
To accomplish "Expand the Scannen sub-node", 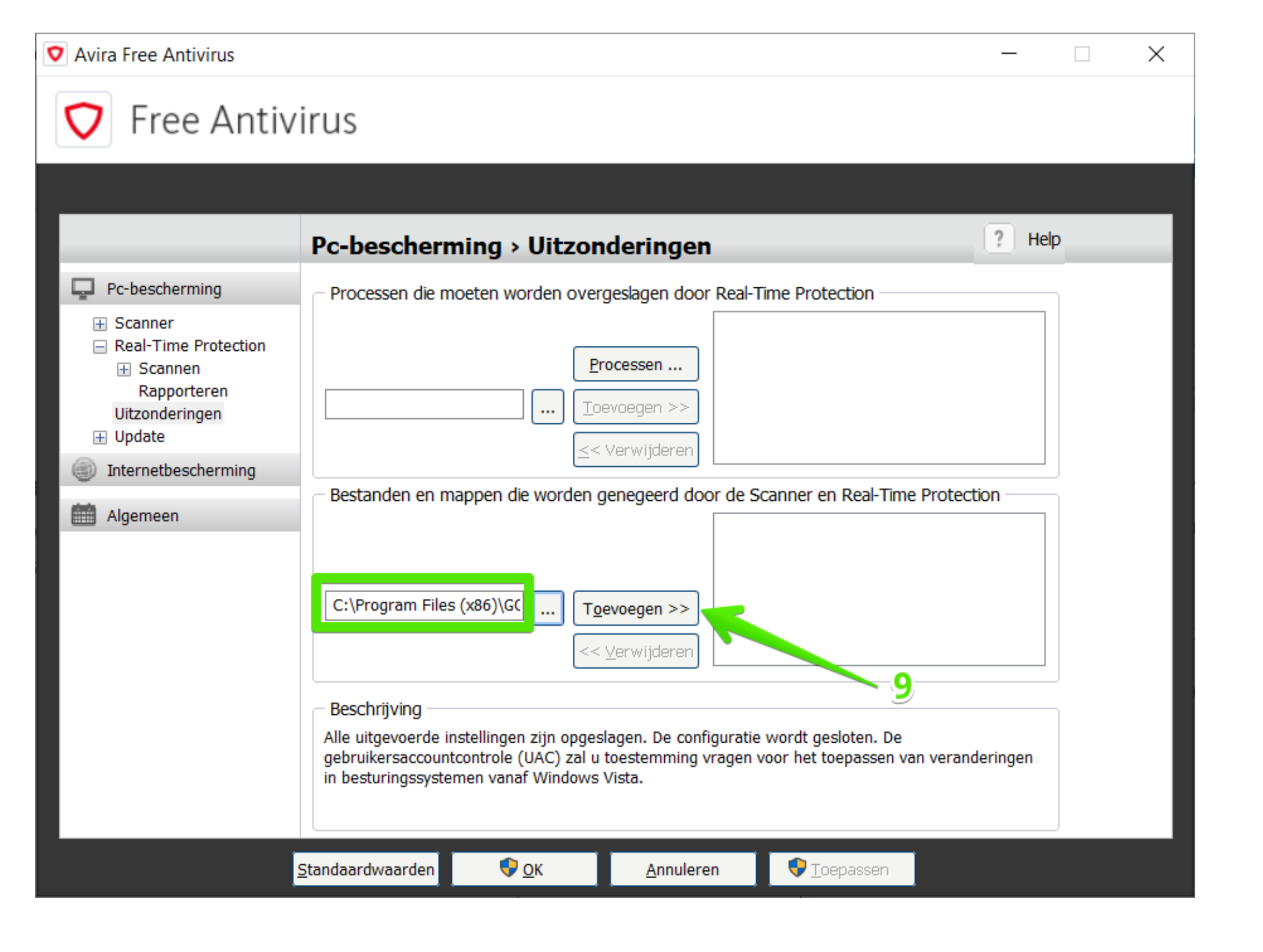I will 124,369.
